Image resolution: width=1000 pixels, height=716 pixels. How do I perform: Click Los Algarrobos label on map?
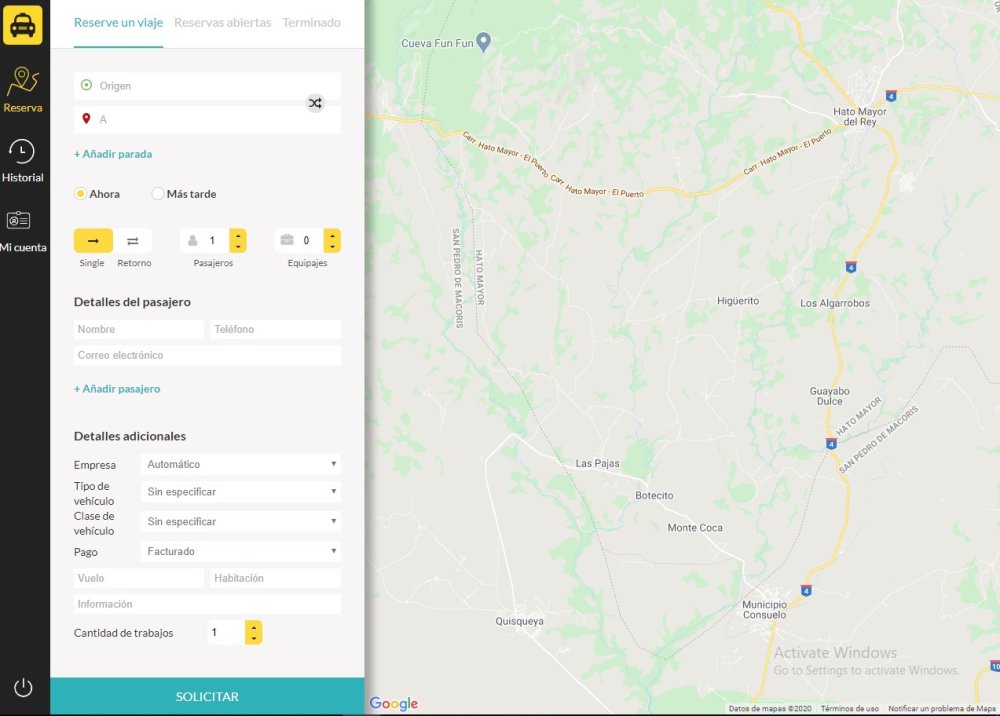point(835,303)
